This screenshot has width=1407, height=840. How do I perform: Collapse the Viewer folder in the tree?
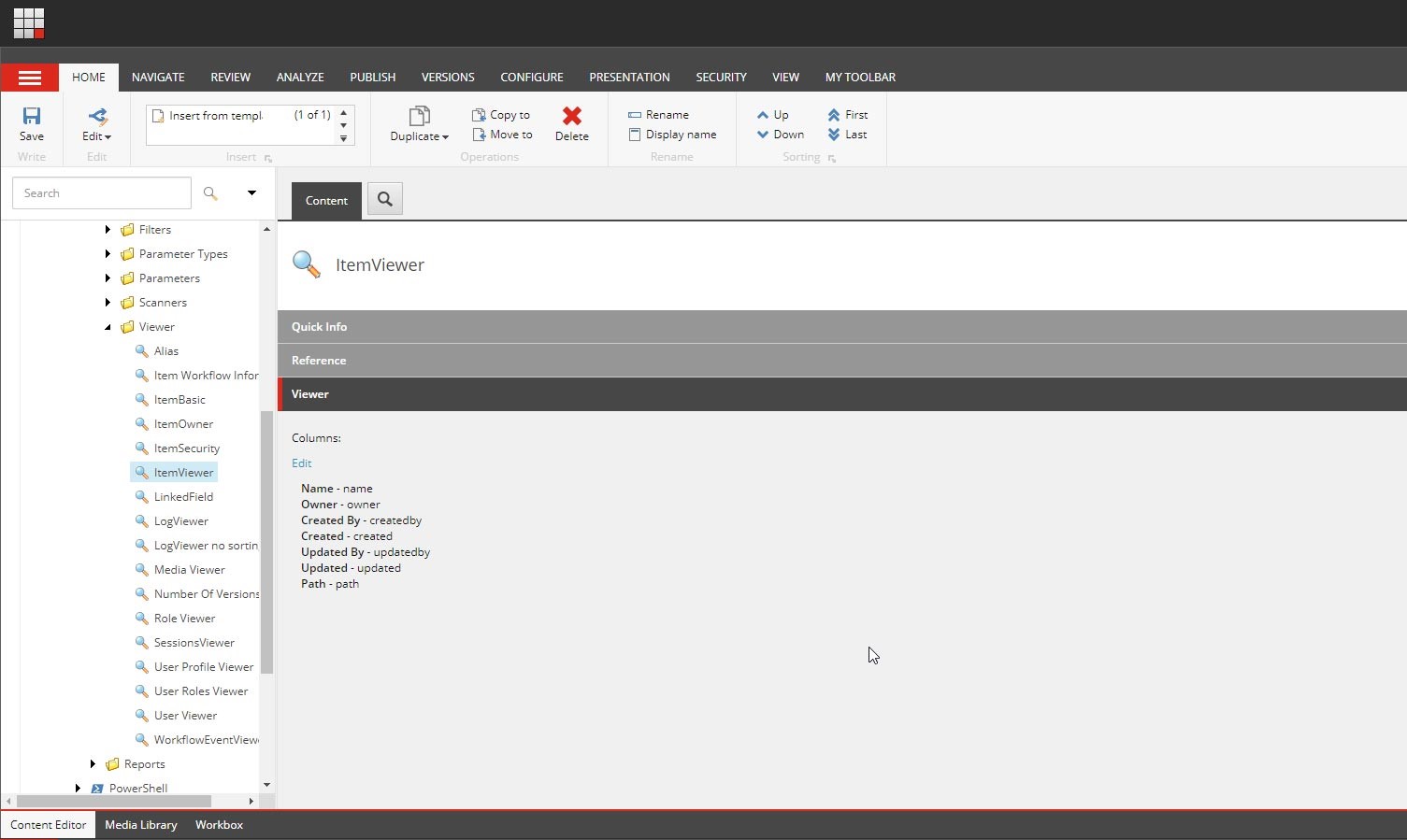(108, 327)
